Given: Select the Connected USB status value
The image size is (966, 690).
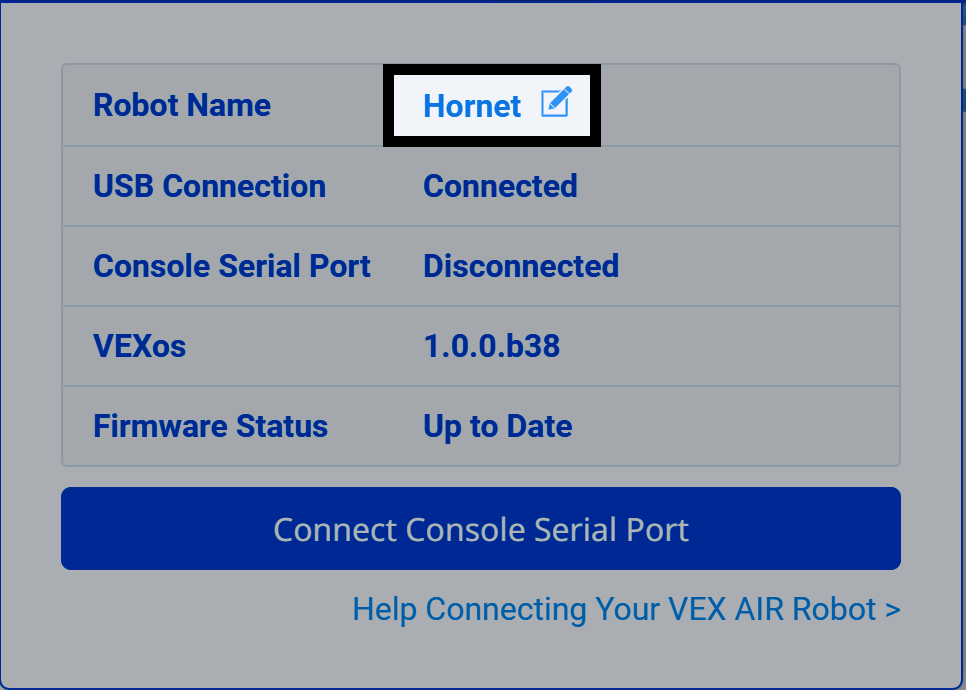Looking at the screenshot, I should coord(500,186).
